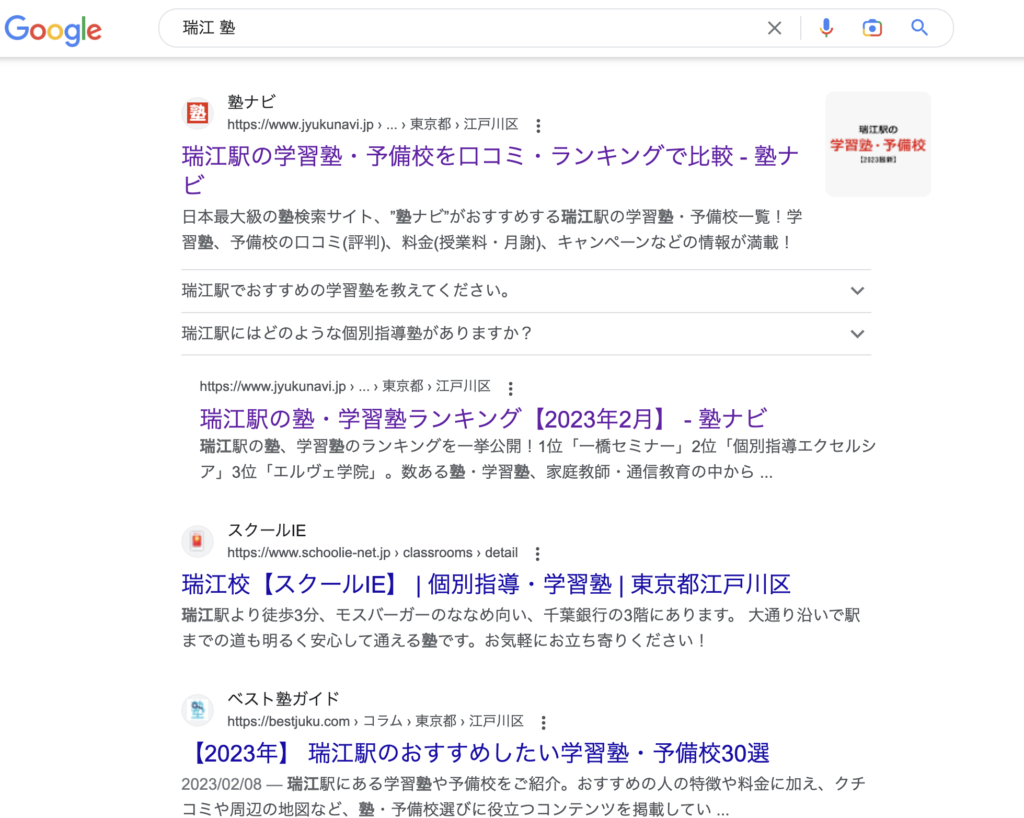Expand 瑞江駅でおすすめの学習塾を教えてください question

[x=526, y=291]
